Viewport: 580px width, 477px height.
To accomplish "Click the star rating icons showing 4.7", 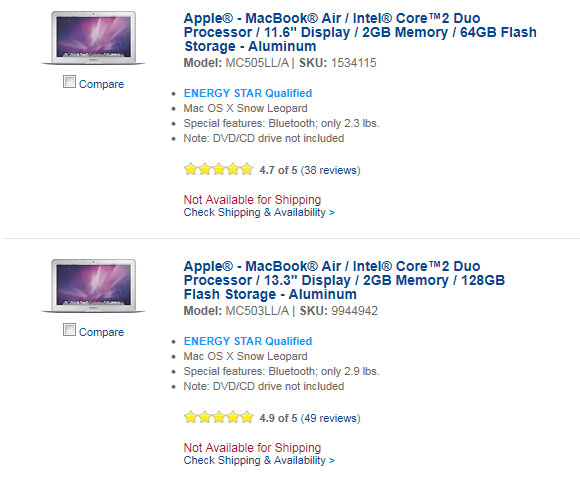I will pos(219,169).
